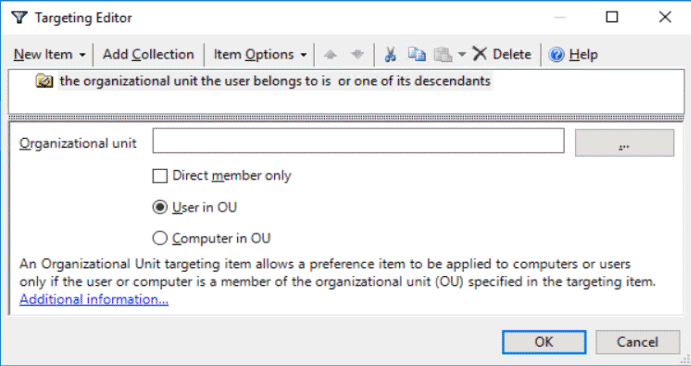
Task: Open the New Item dropdown
Action: tap(49, 55)
